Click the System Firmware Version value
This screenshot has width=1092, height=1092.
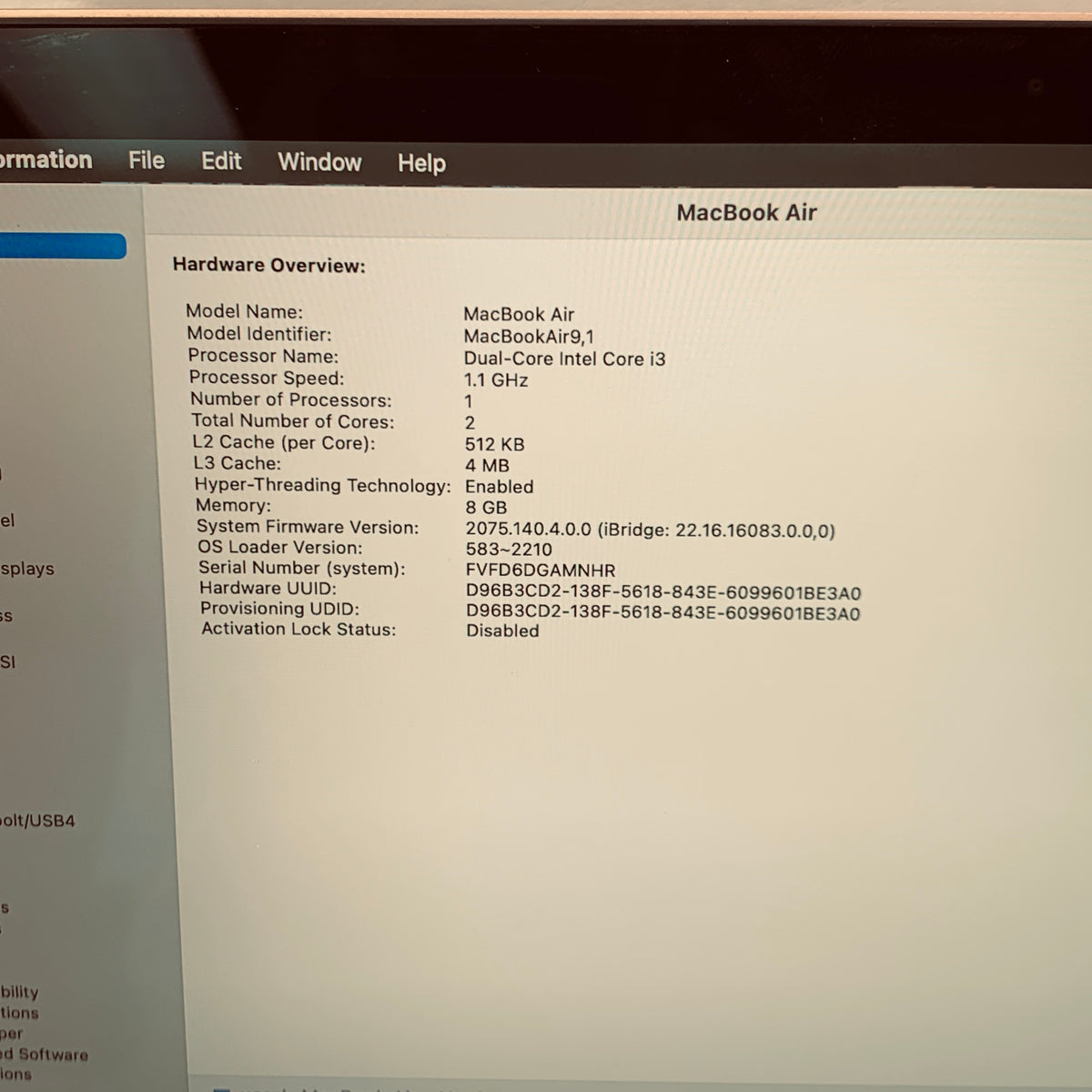point(650,530)
